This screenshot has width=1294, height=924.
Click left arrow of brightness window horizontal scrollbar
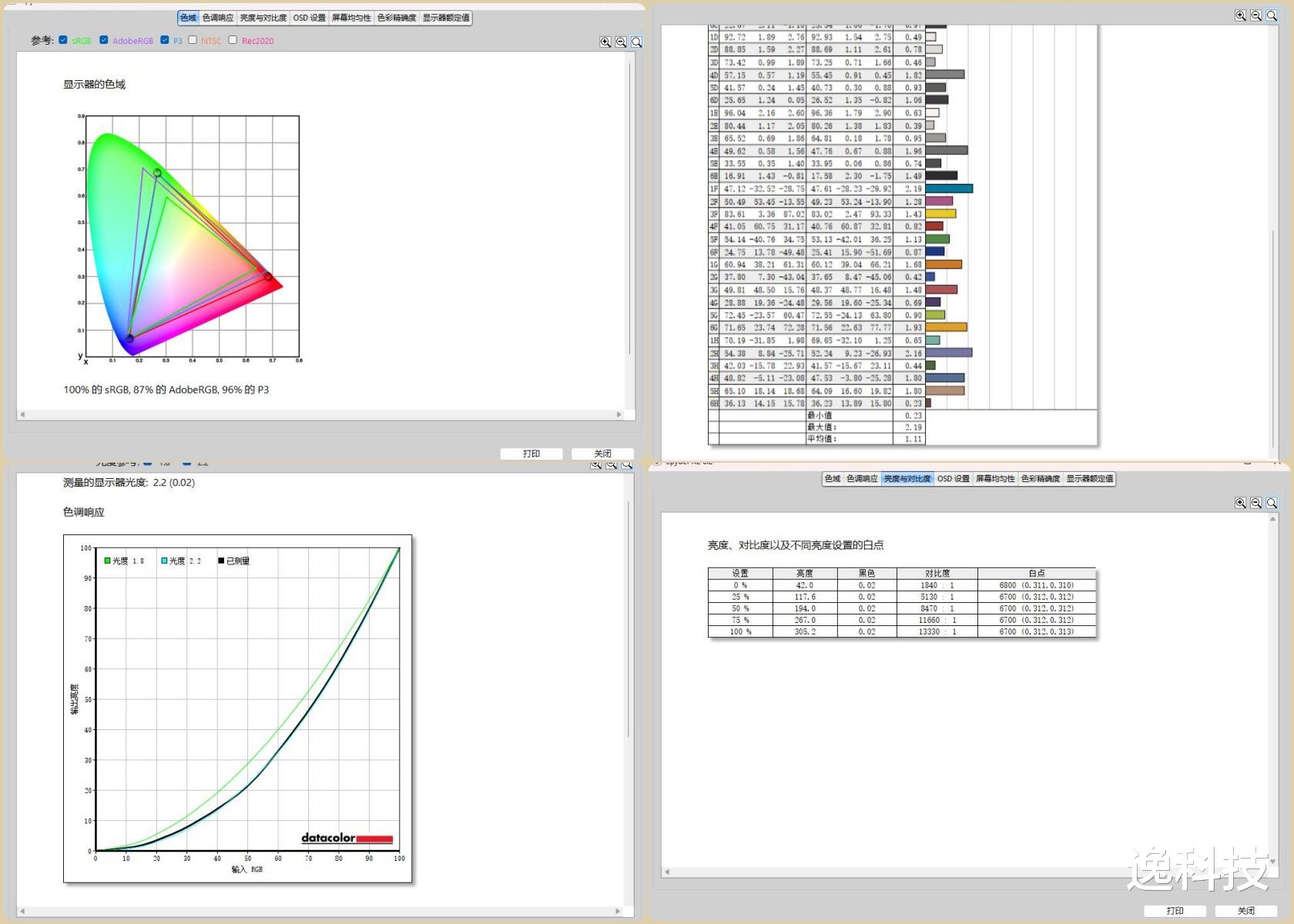click(x=667, y=872)
